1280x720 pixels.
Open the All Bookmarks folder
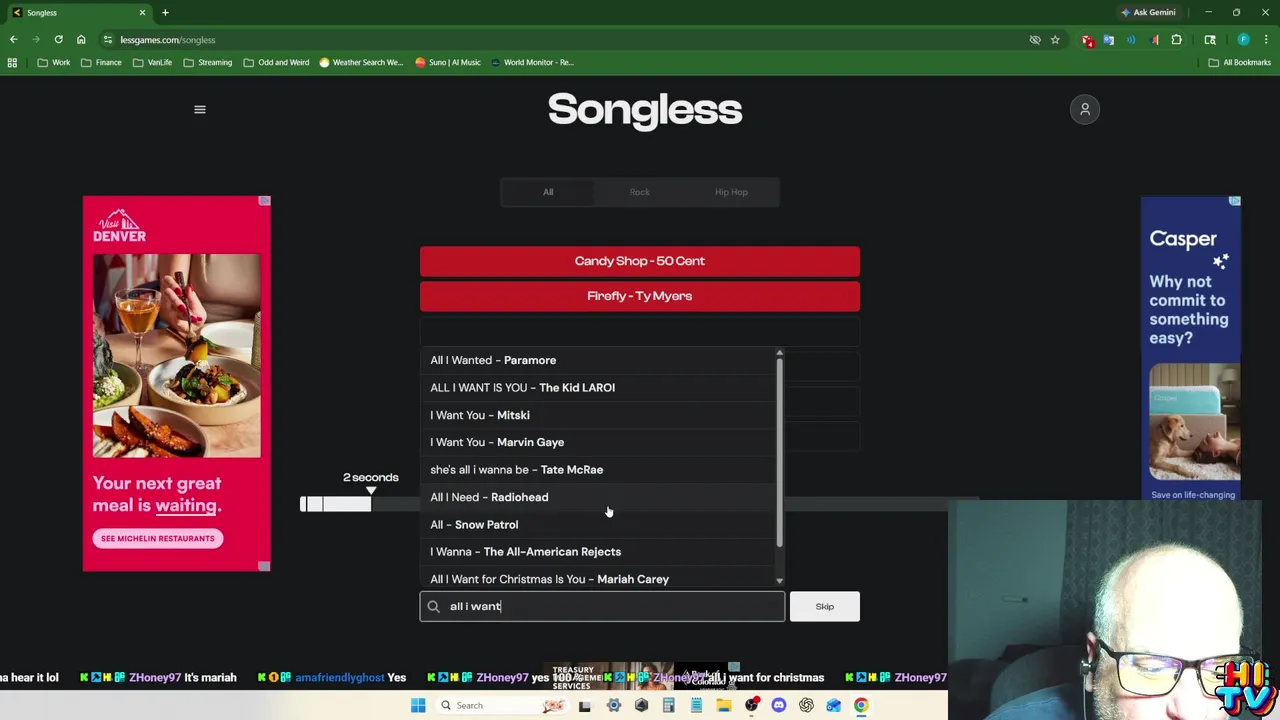click(1239, 62)
